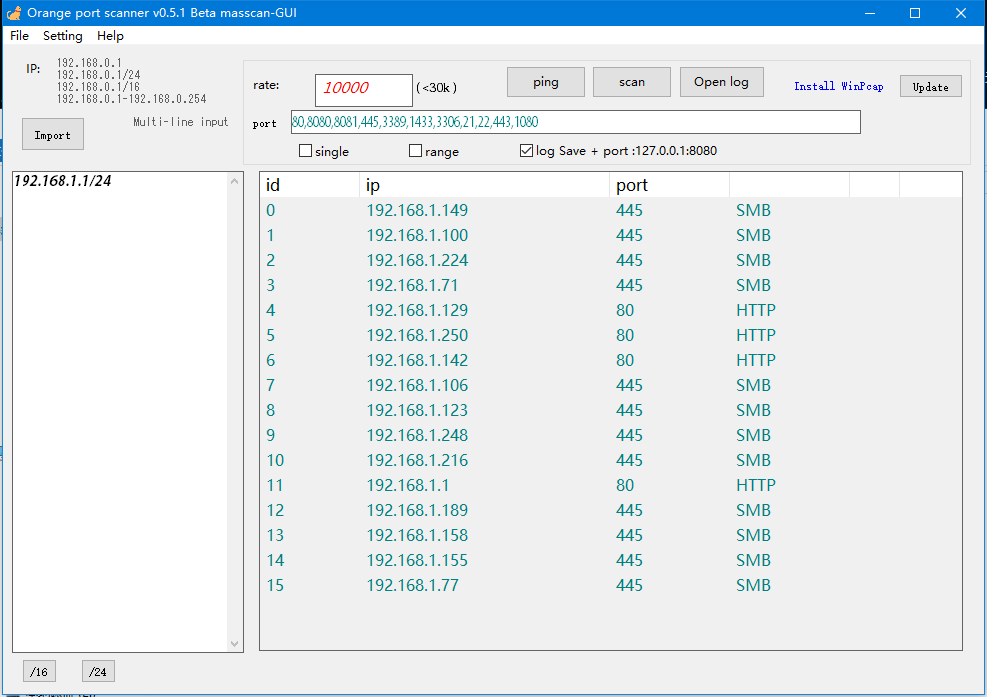This screenshot has width=987, height=697.
Task: Select result row with IP 192.168.1.250
Action: click(417, 335)
